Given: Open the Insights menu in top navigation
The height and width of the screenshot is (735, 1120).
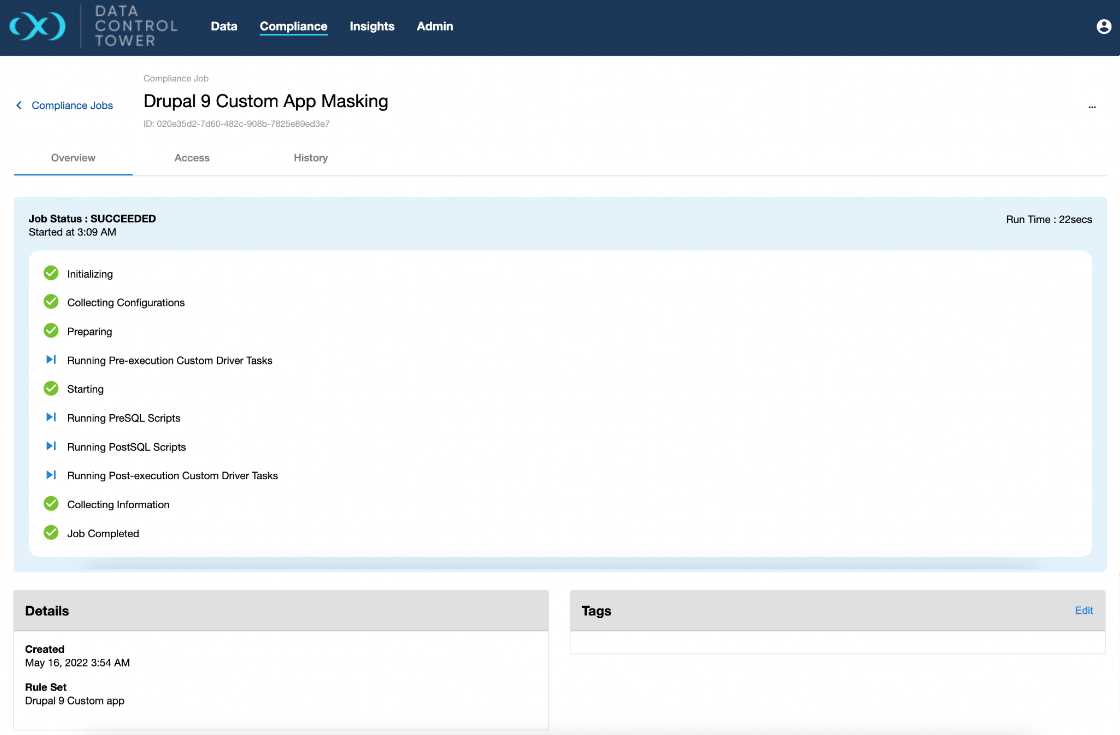Looking at the screenshot, I should point(372,27).
